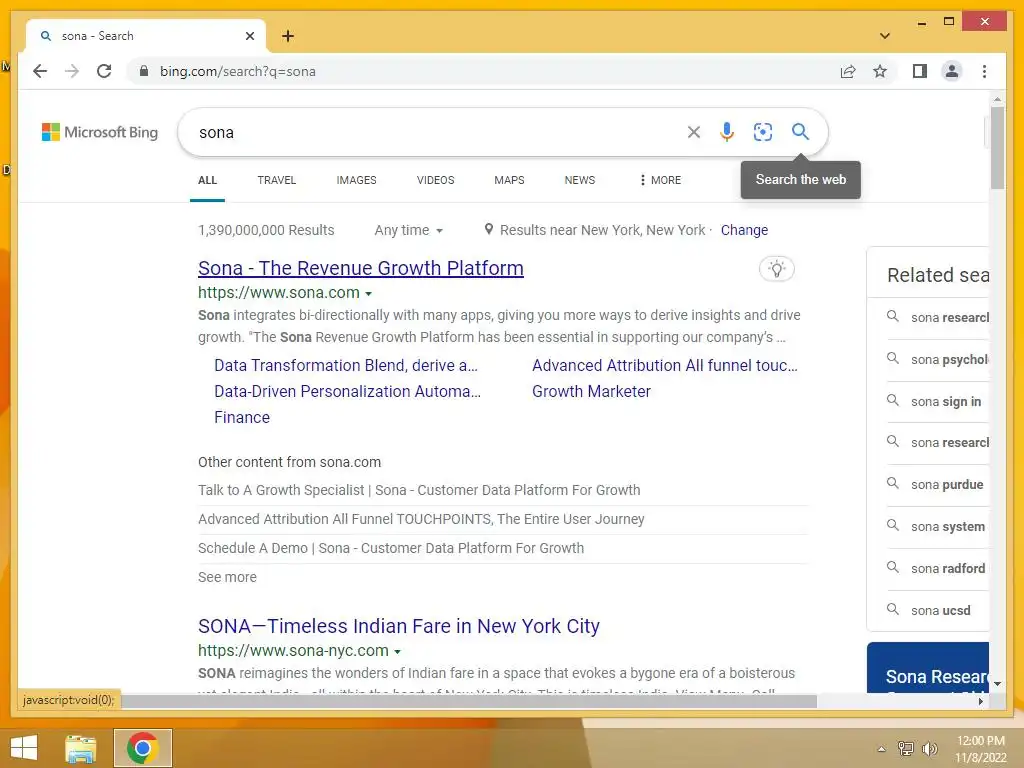Viewport: 1024px width, 768px height.
Task: Open Schedule A Demo link
Action: tap(391, 548)
